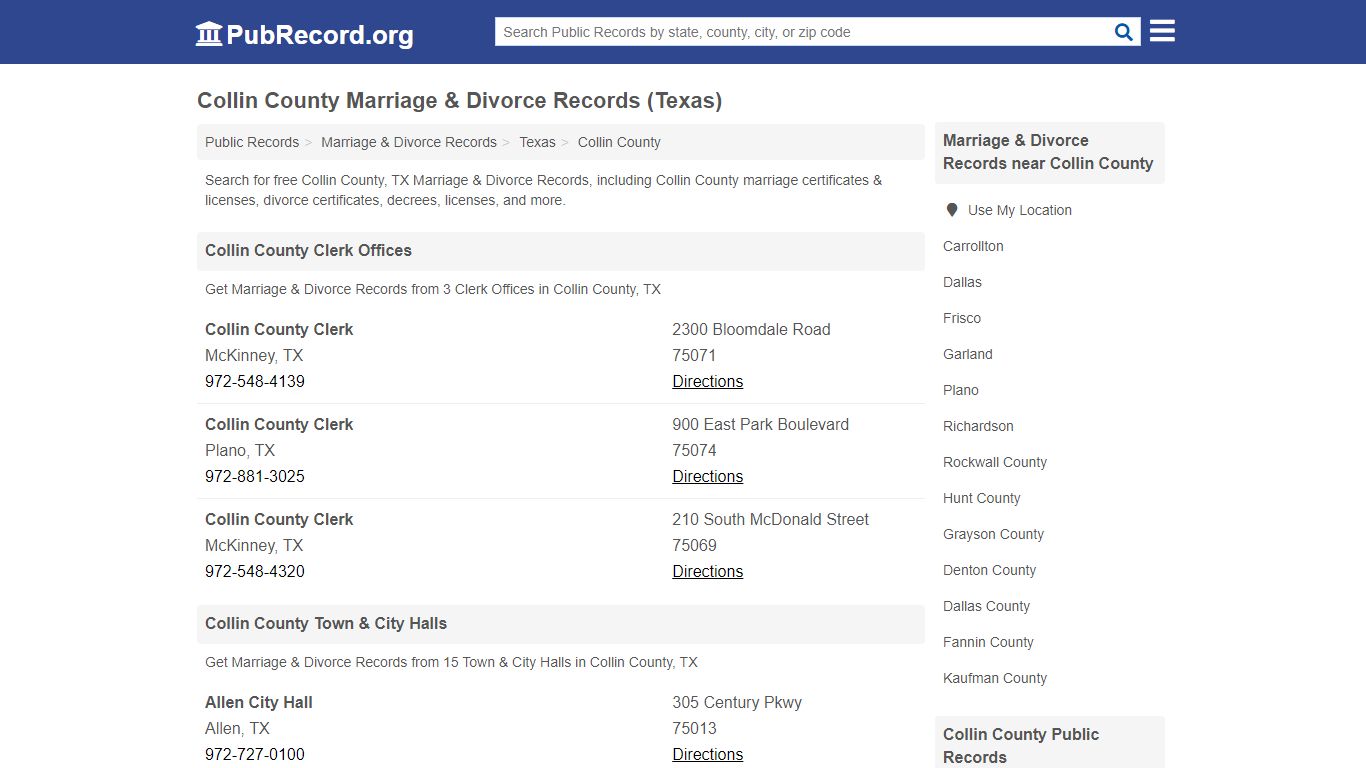Open Carrollton in the sidebar
This screenshot has width=1366, height=768.
click(x=973, y=246)
